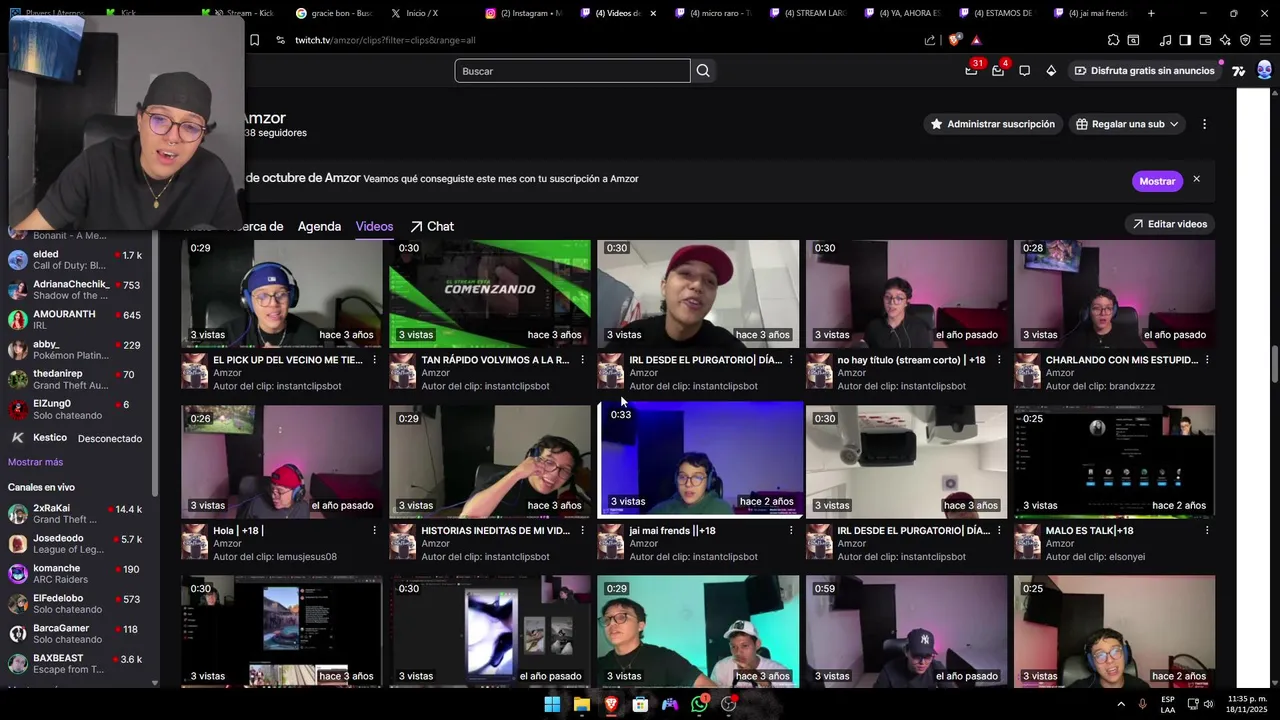Screen dimensions: 1280x720
Task: Open author link elsonyei
Action: (x=1127, y=557)
